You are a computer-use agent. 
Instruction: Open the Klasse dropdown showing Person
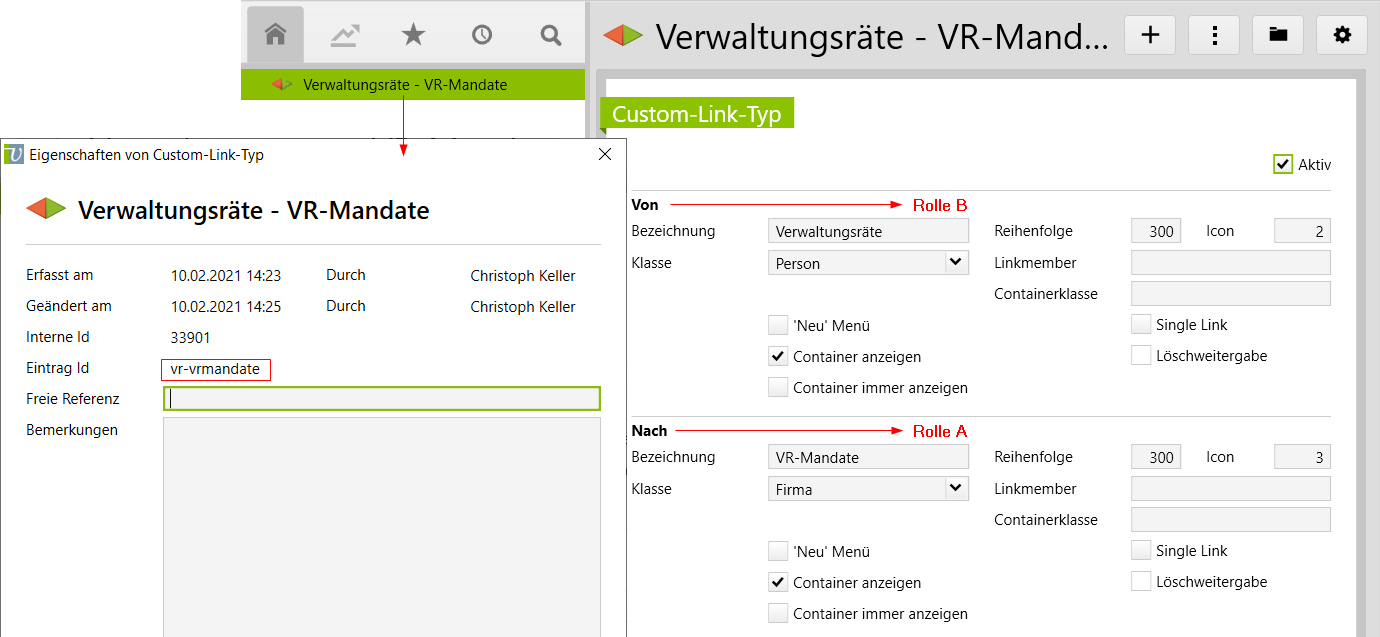(868, 263)
